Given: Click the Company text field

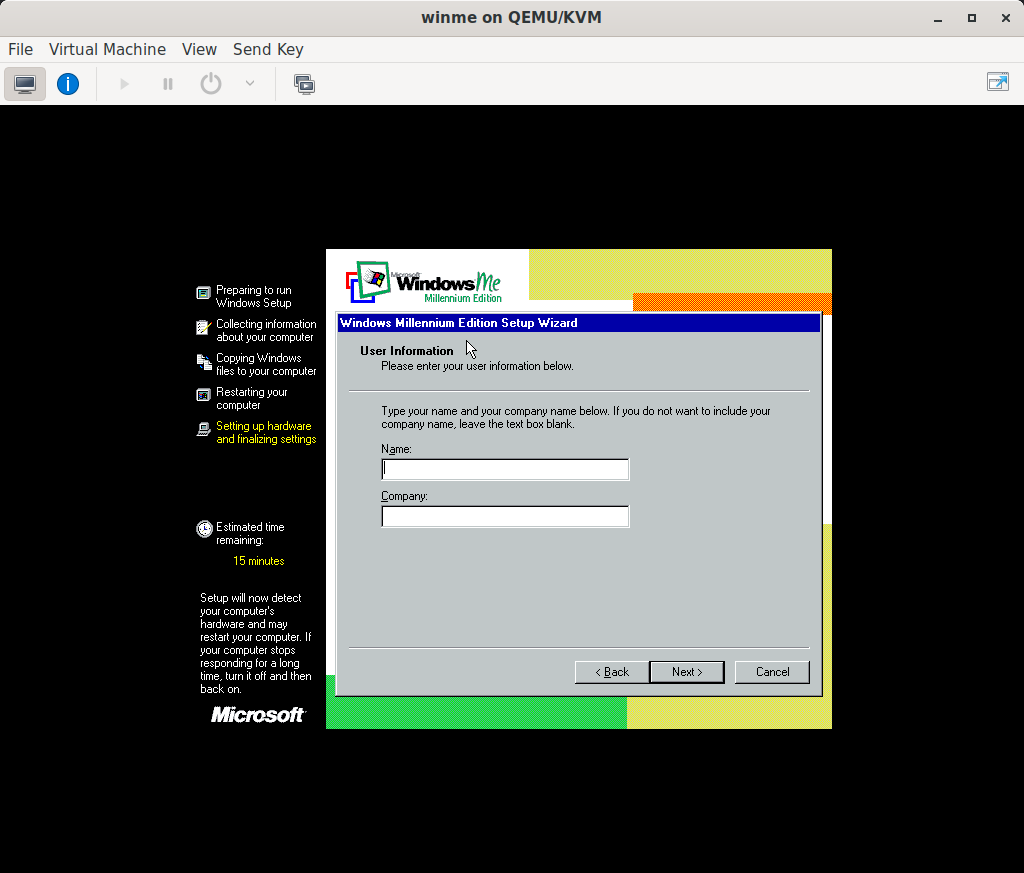Looking at the screenshot, I should pos(505,516).
